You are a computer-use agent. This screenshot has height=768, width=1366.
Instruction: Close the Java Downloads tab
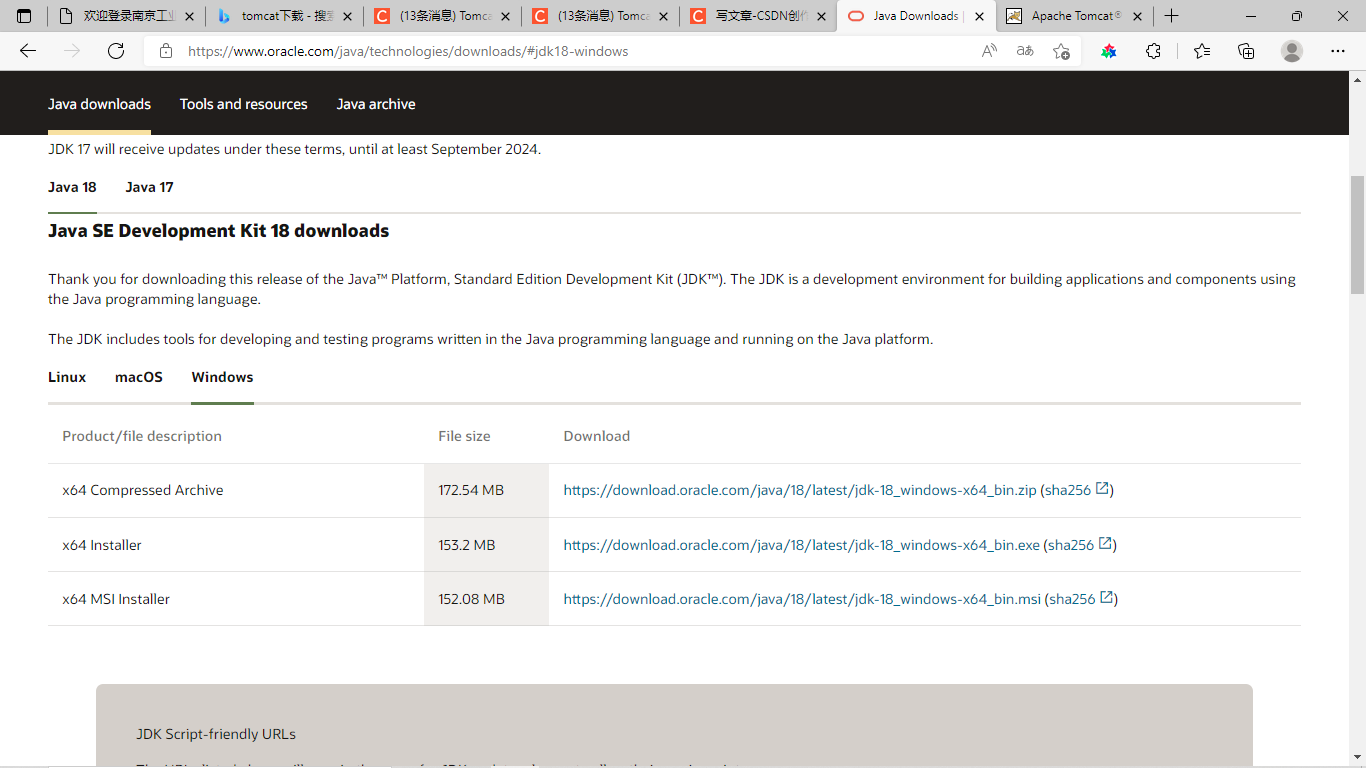tap(979, 16)
